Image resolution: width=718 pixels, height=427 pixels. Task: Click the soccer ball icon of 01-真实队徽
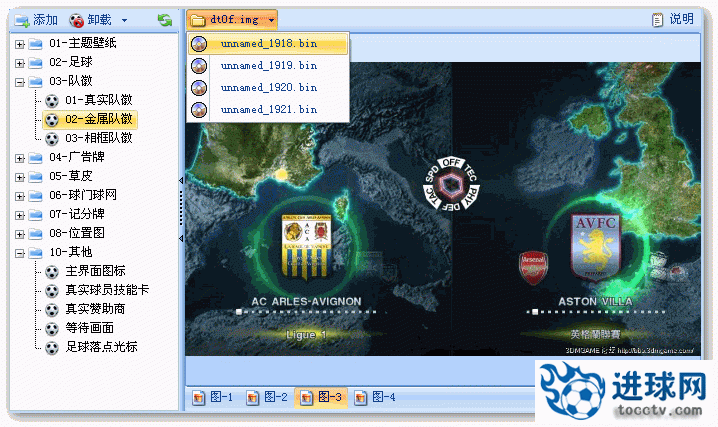click(52, 101)
